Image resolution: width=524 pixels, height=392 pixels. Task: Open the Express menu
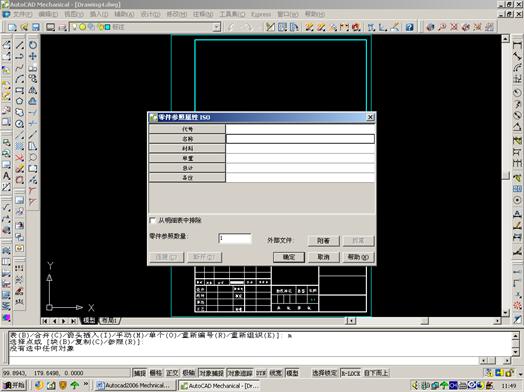261,14
